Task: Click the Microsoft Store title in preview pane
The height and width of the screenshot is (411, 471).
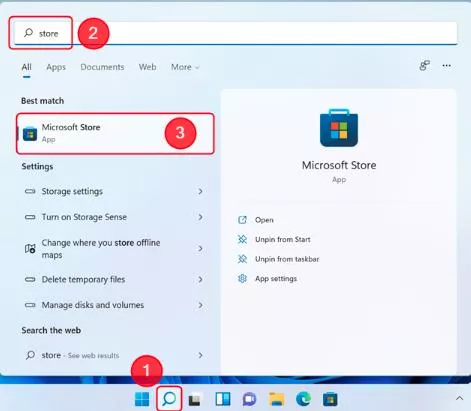Action: [x=339, y=165]
